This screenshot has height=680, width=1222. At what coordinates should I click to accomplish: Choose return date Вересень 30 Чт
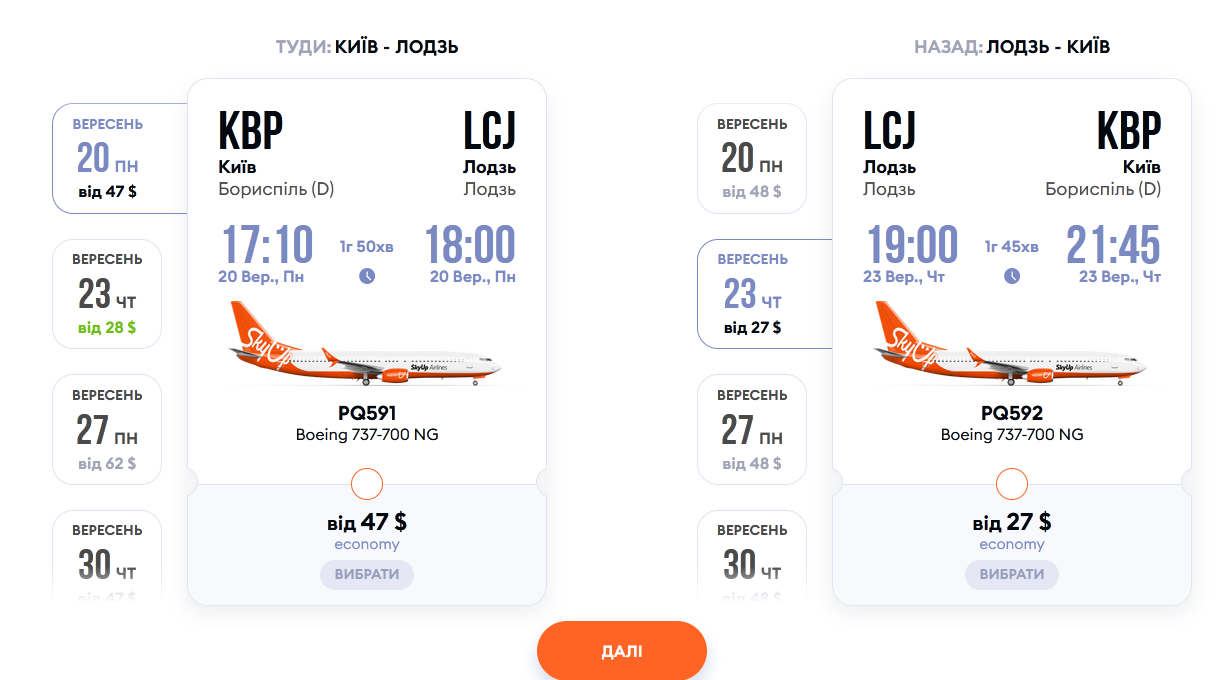(752, 555)
